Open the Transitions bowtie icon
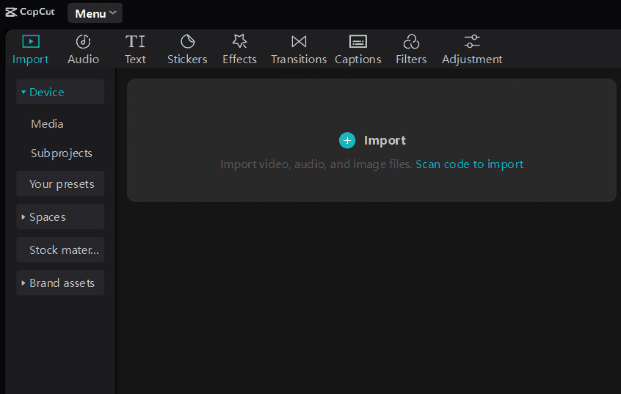 [299, 42]
